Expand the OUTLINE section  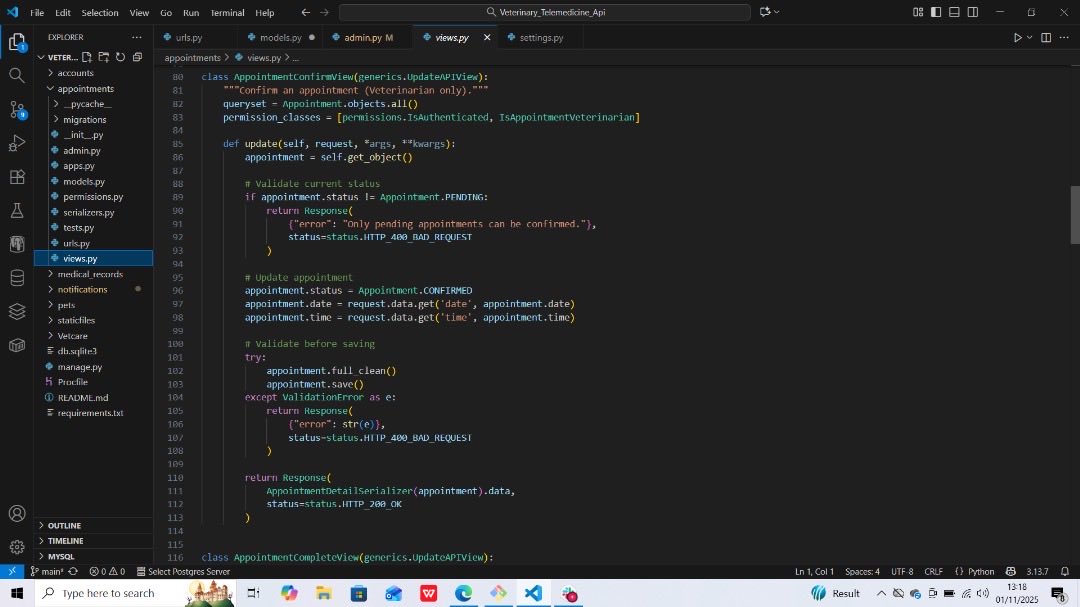tap(63, 525)
